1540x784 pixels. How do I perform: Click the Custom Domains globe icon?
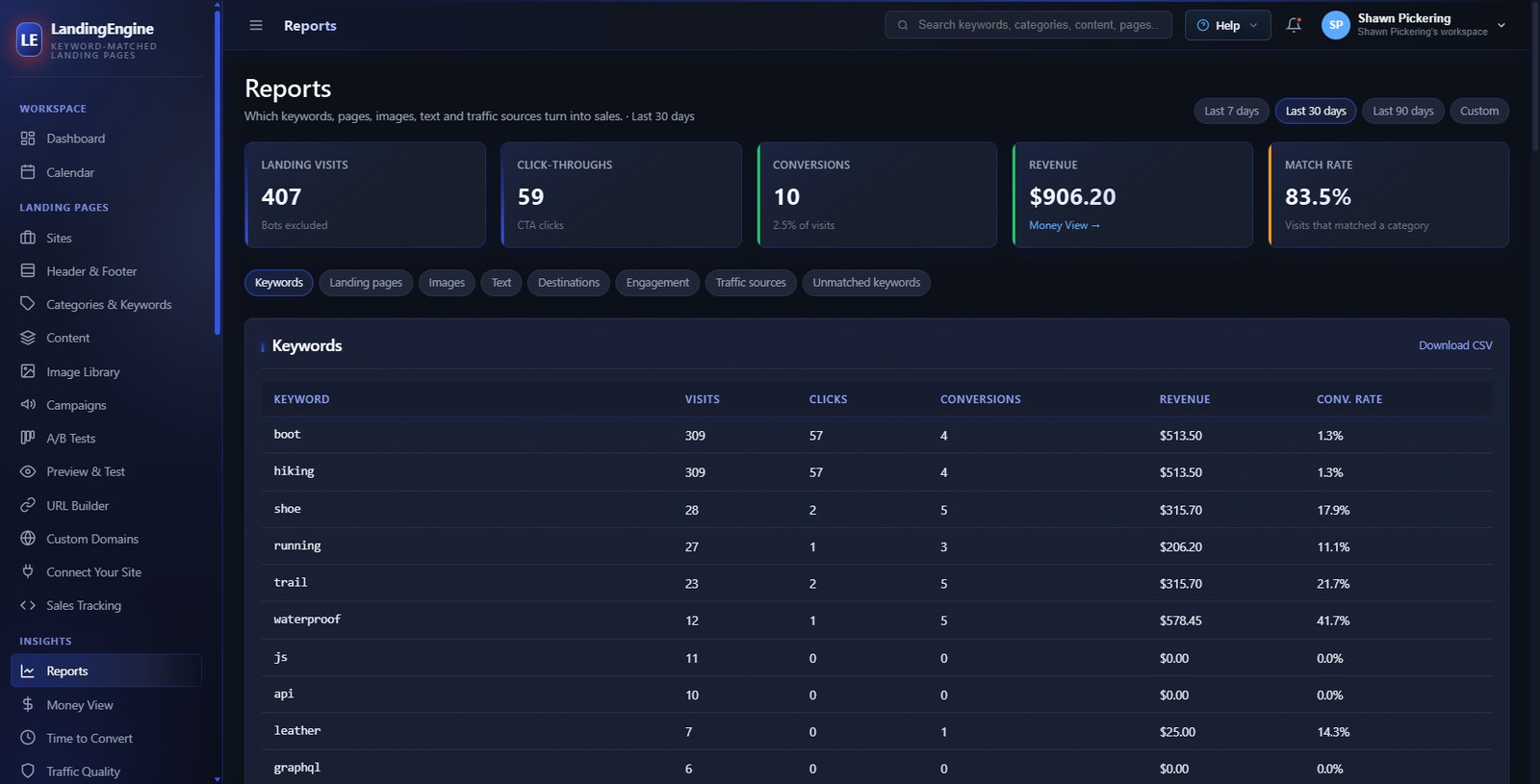(28, 539)
